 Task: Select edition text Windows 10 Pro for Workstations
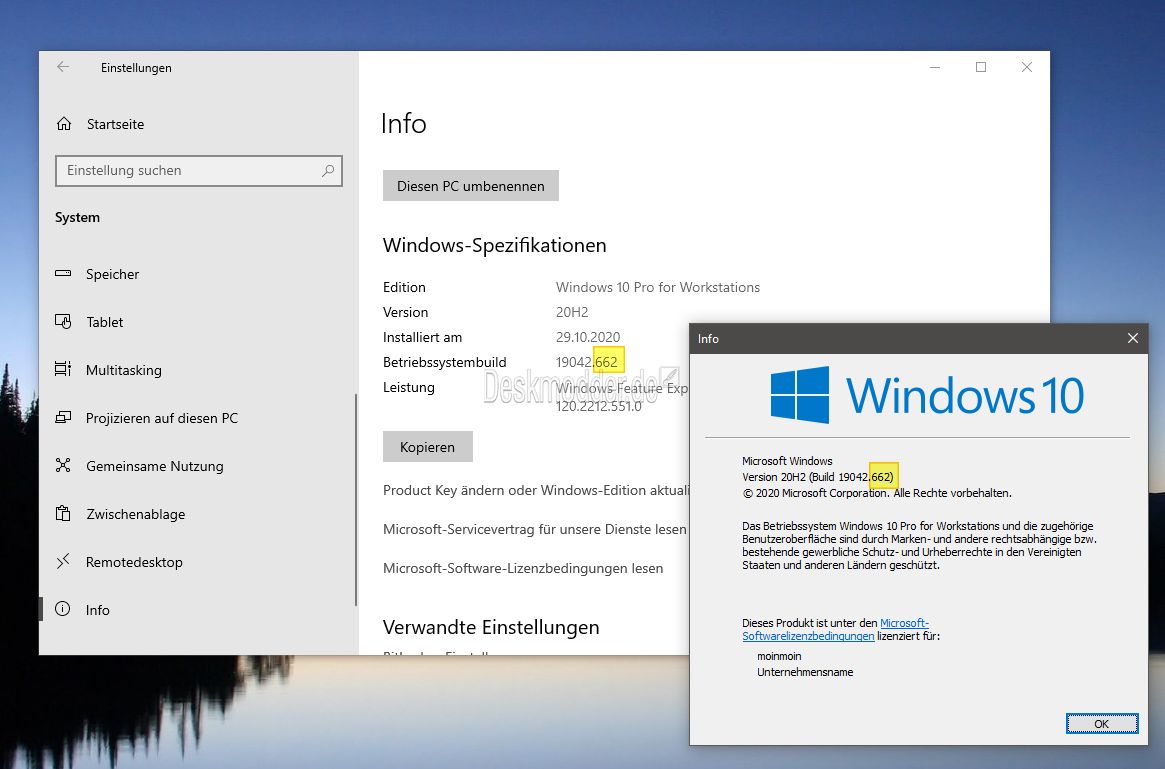658,287
